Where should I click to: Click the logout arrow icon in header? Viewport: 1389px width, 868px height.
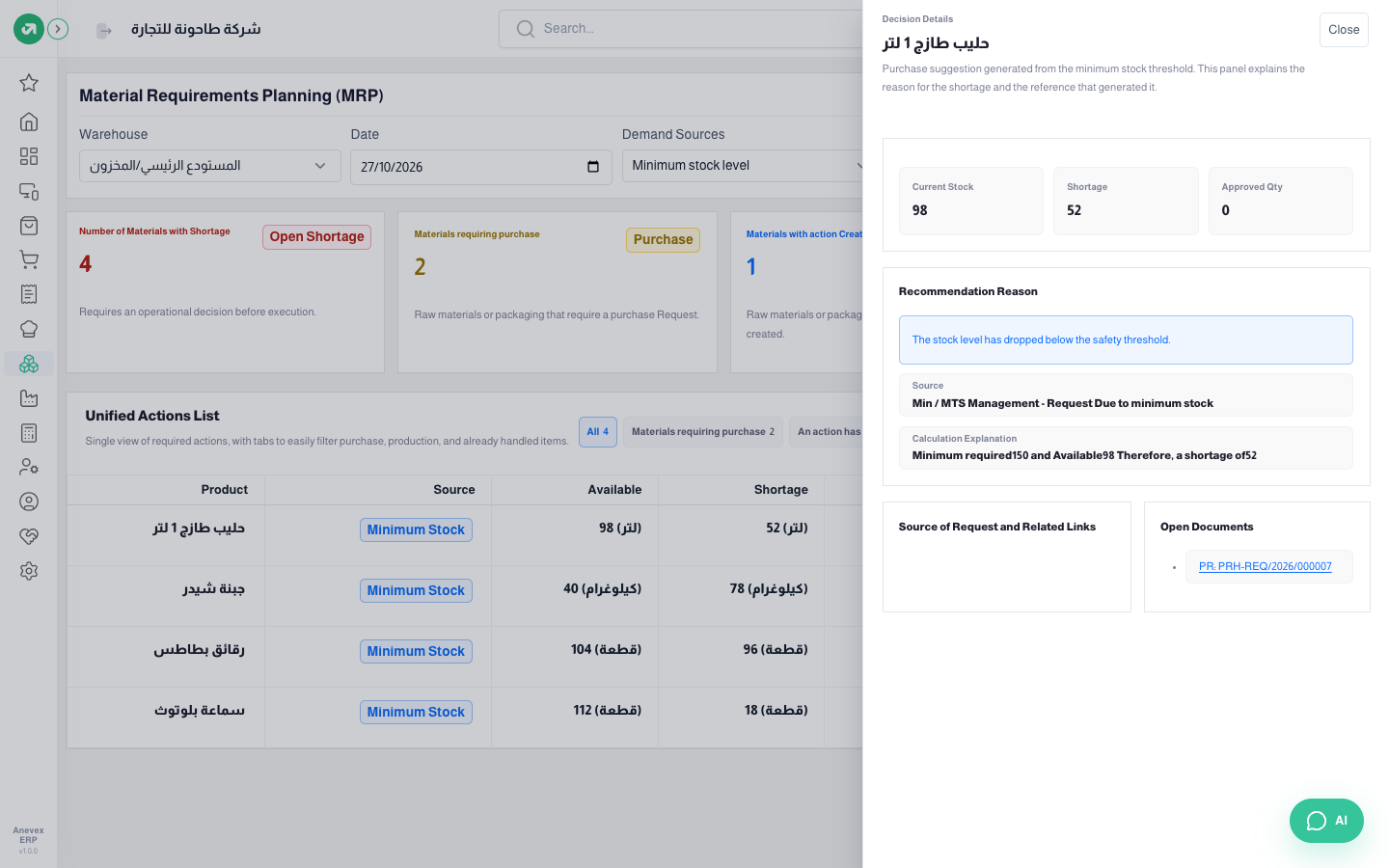click(x=104, y=31)
